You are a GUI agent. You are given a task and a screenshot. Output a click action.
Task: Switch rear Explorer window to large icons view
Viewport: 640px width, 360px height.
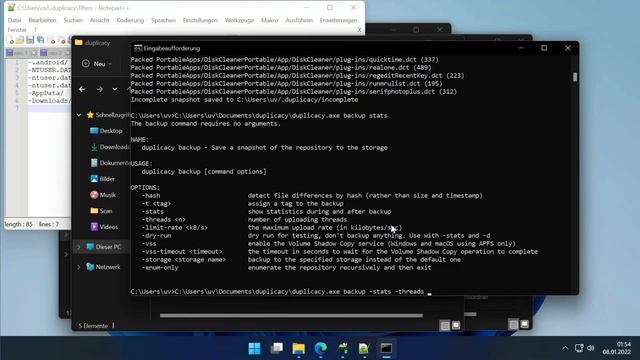[x=524, y=324]
